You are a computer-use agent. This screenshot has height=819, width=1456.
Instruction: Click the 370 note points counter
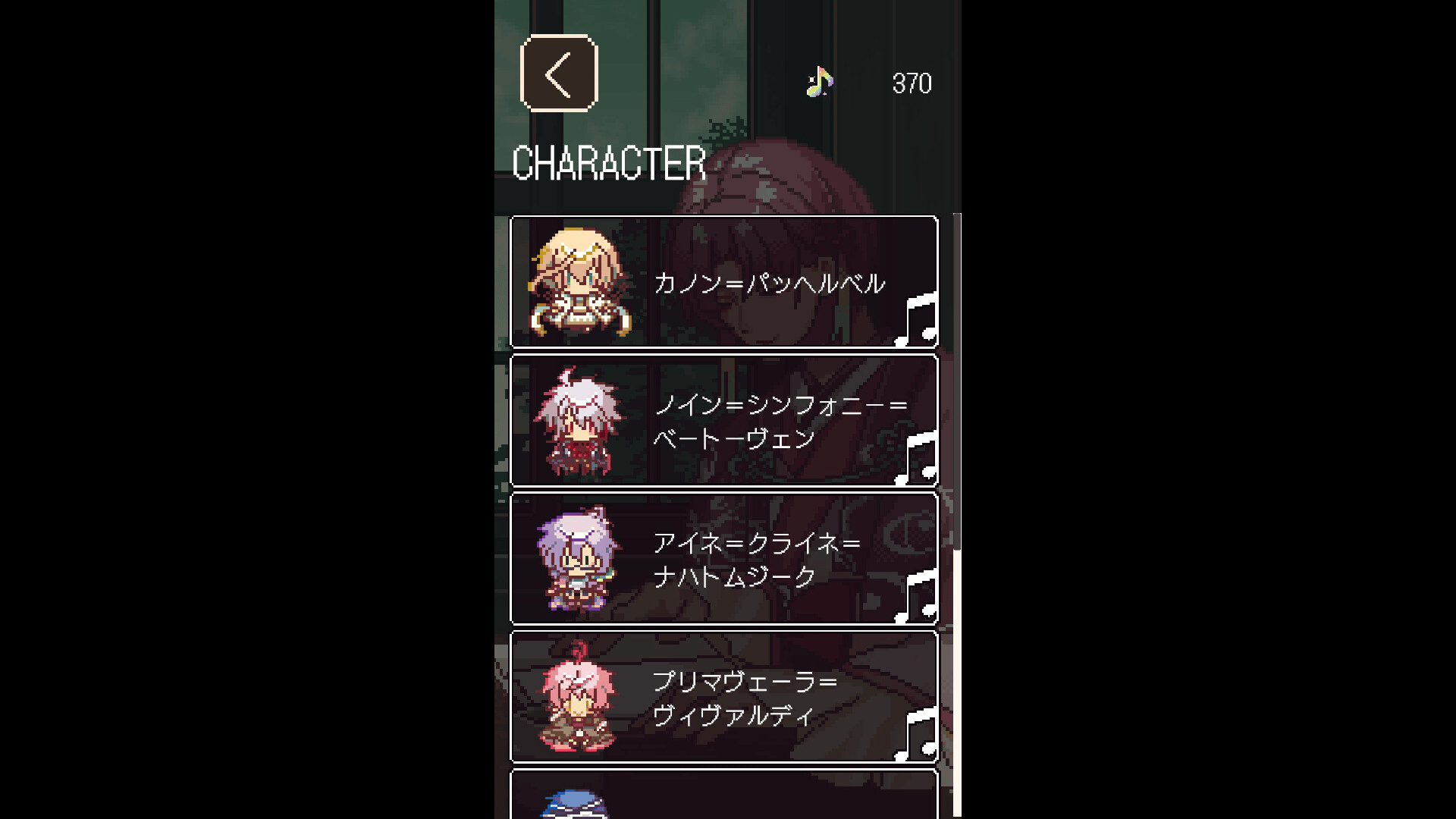[912, 83]
